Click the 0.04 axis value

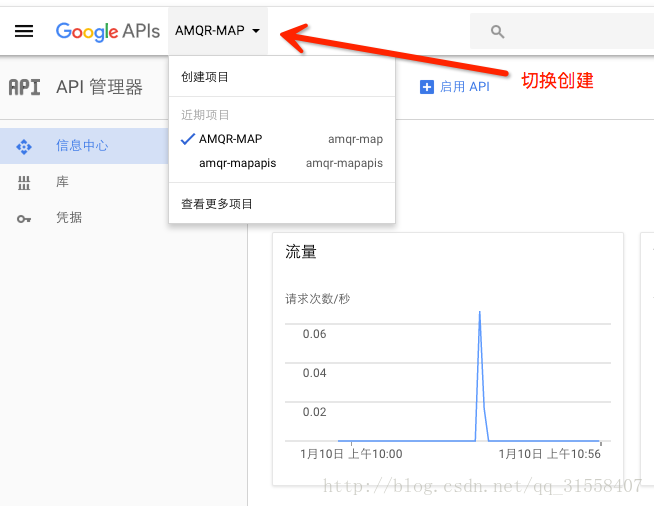[x=314, y=373]
